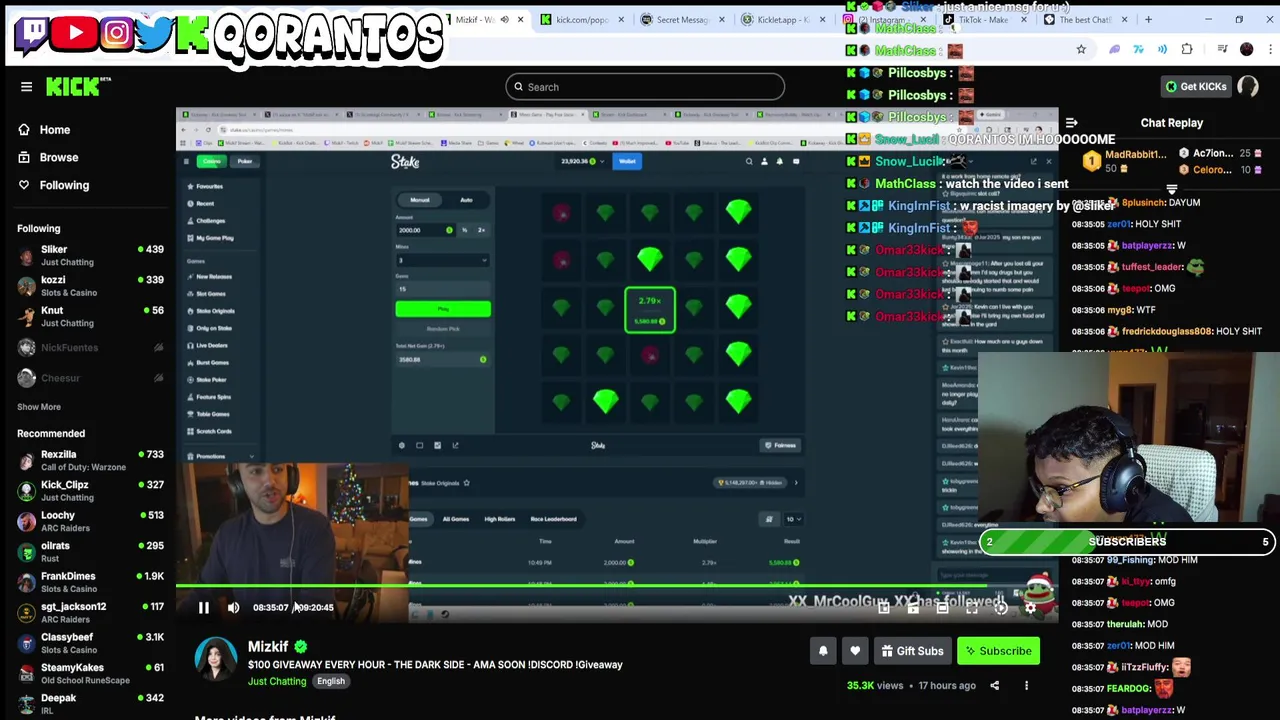Click the green Stake bet button in video
This screenshot has width=1280, height=720.
pos(443,309)
